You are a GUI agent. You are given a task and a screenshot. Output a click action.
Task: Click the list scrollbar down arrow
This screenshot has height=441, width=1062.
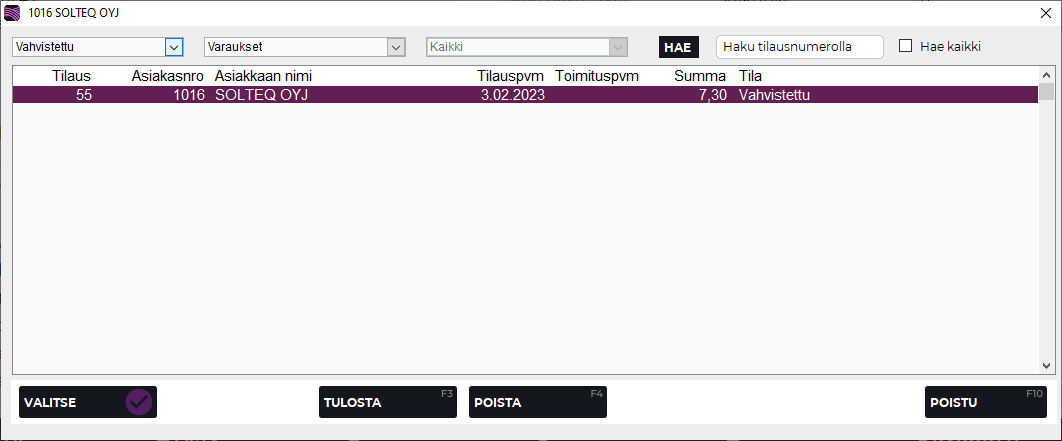click(1046, 366)
